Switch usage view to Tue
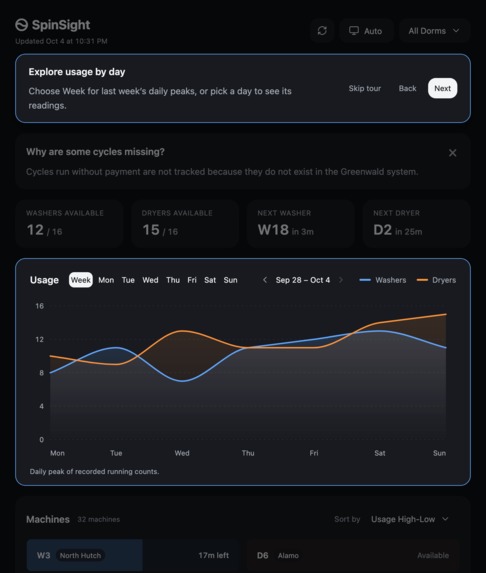This screenshot has width=486, height=573. point(128,280)
